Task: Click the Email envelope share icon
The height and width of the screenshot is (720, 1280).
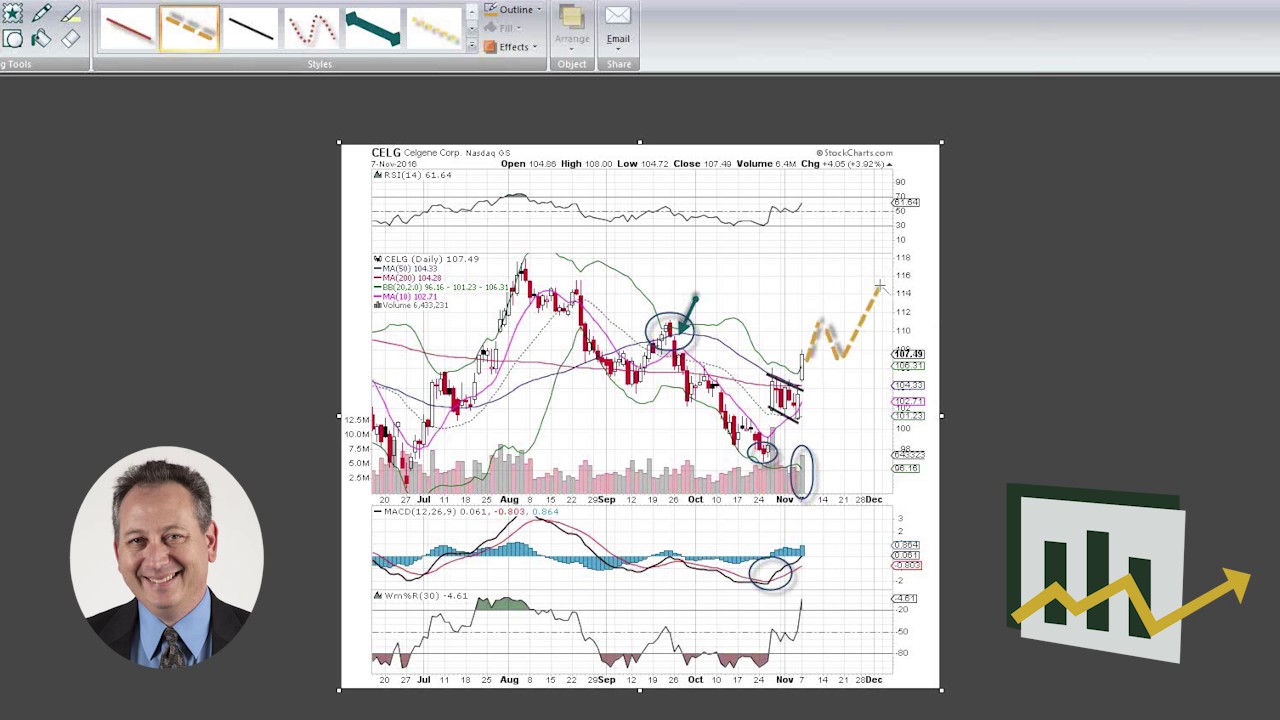Action: [618, 16]
